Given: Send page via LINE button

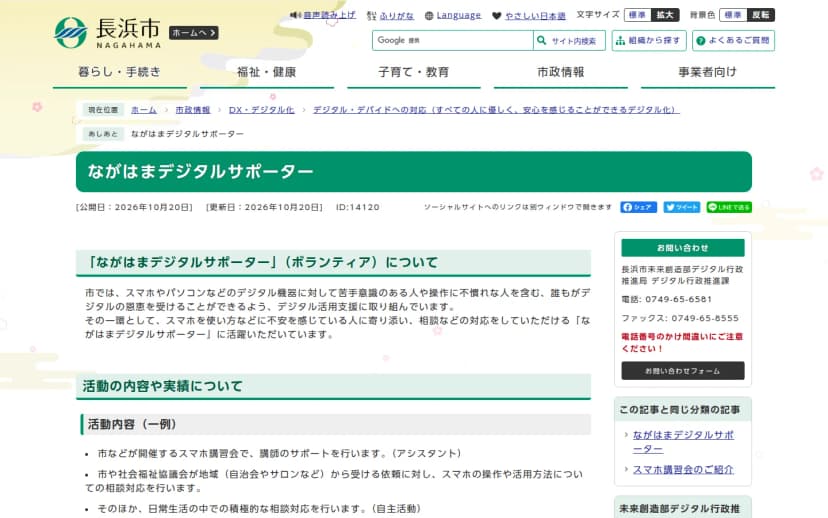Looking at the screenshot, I should tap(729, 208).
